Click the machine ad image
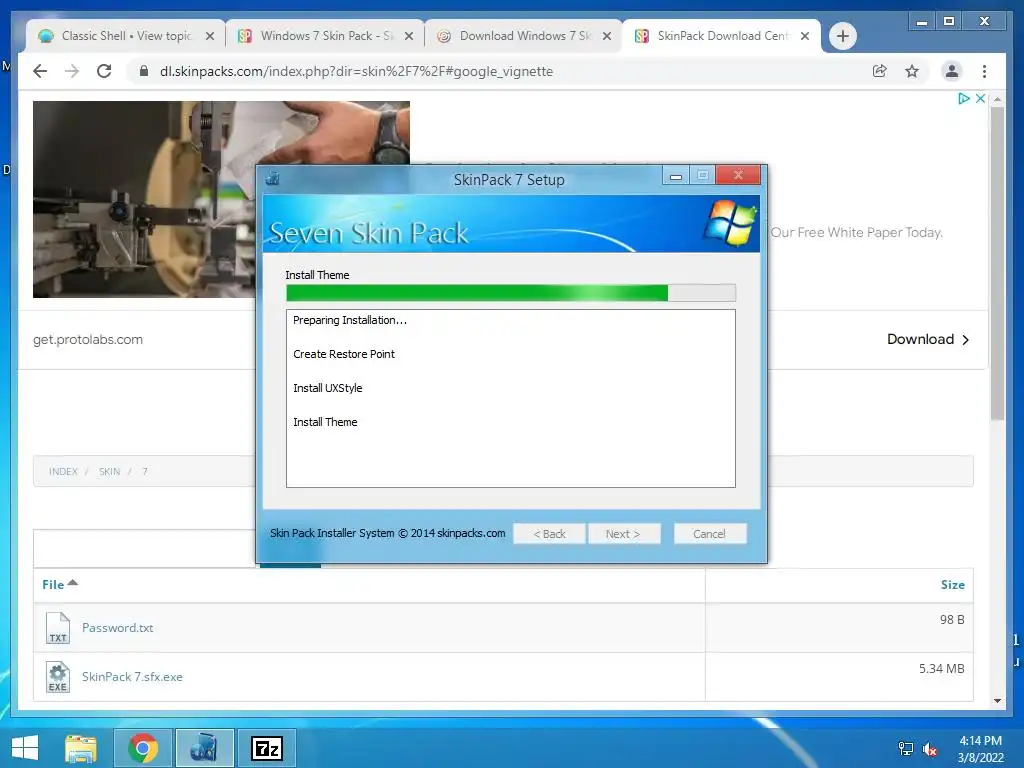 144,199
